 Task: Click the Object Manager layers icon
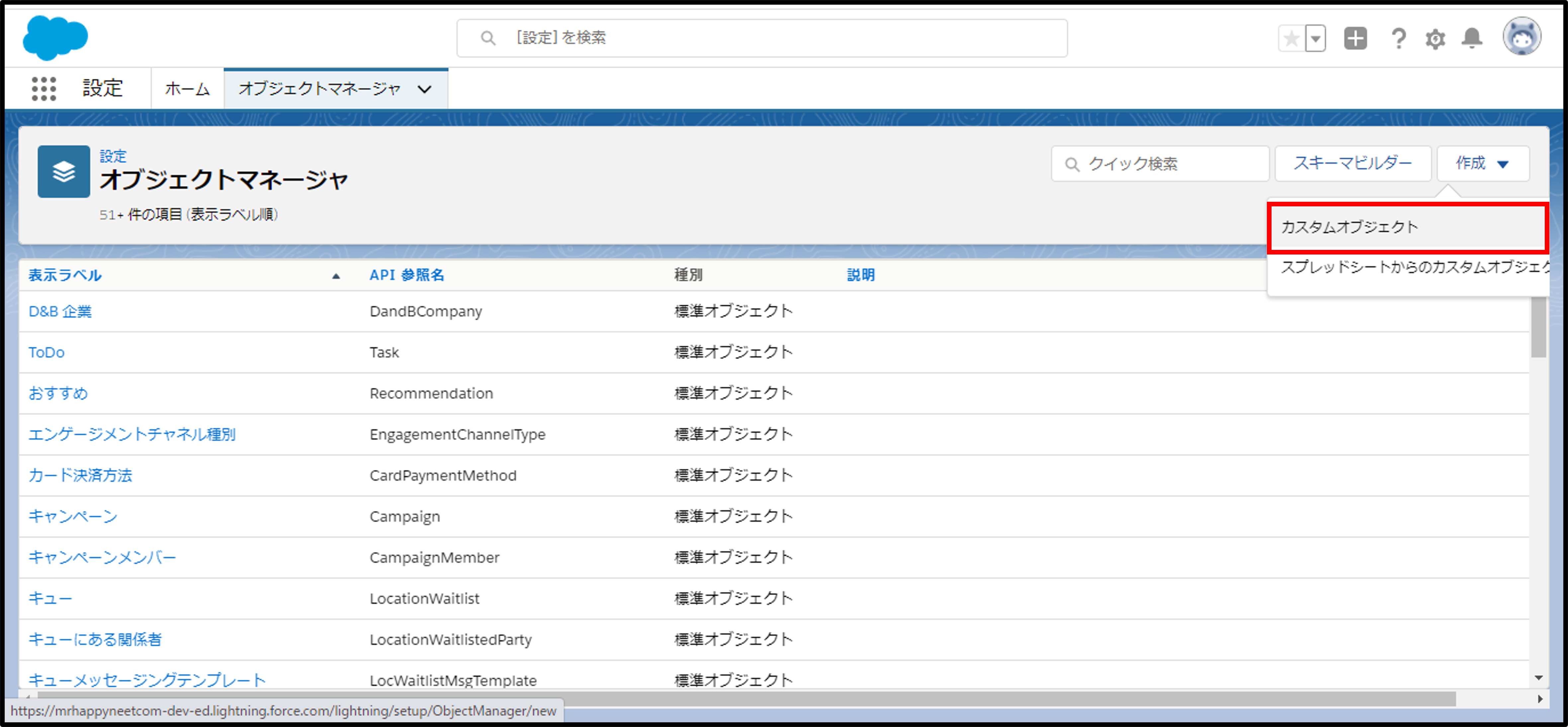[x=63, y=172]
